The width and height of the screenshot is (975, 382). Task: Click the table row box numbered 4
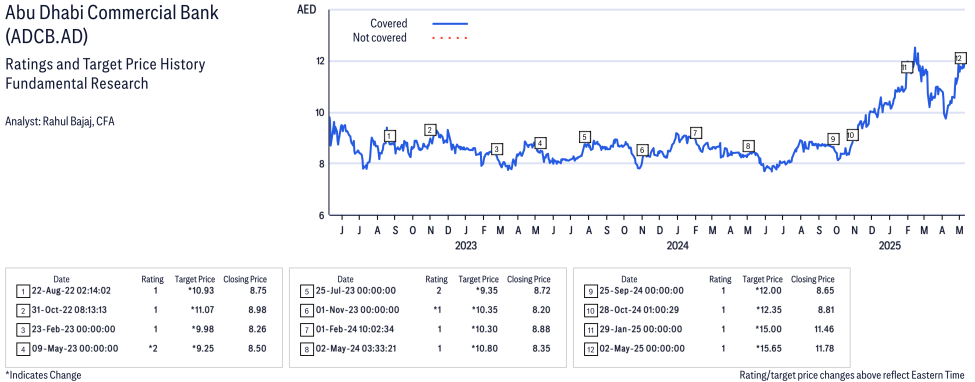click(22, 349)
